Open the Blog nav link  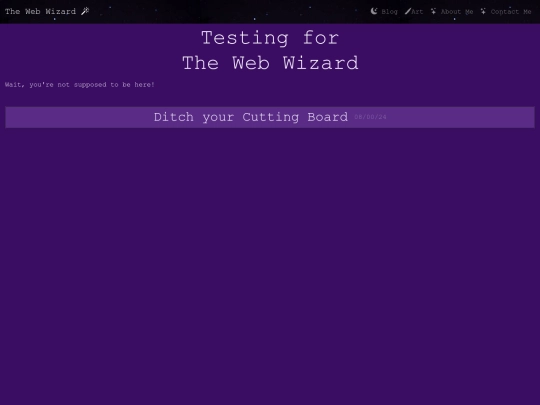point(389,12)
